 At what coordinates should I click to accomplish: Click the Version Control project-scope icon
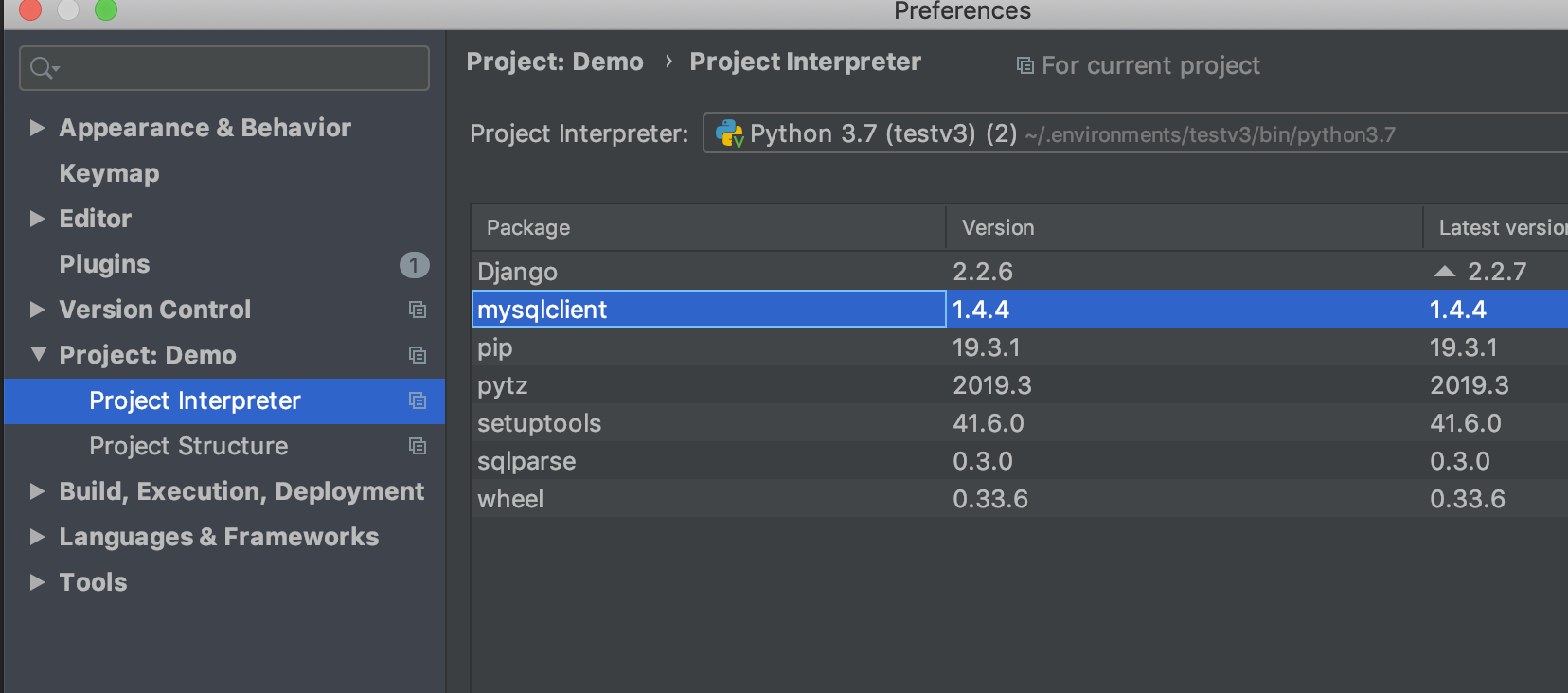(418, 310)
